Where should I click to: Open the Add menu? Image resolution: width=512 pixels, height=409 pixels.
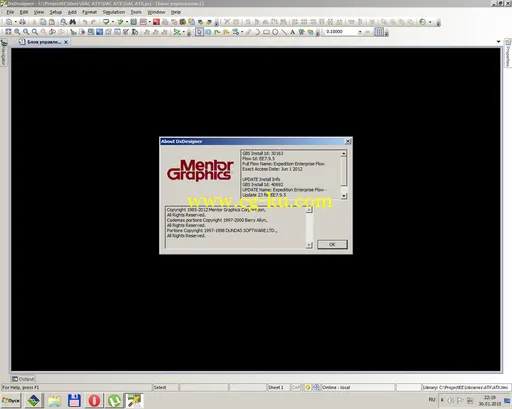[72, 12]
